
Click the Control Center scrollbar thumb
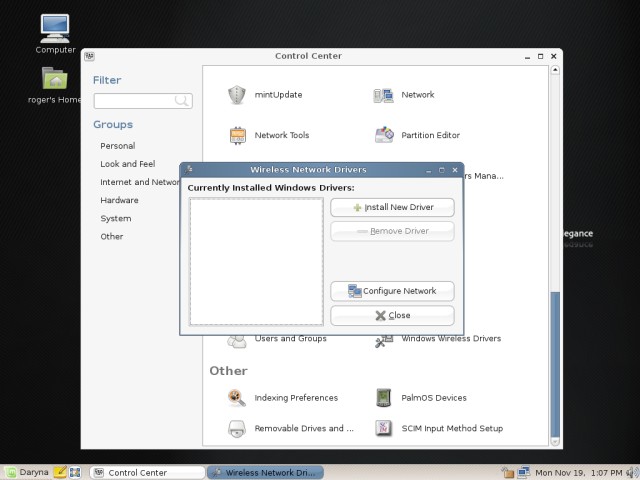(x=555, y=364)
